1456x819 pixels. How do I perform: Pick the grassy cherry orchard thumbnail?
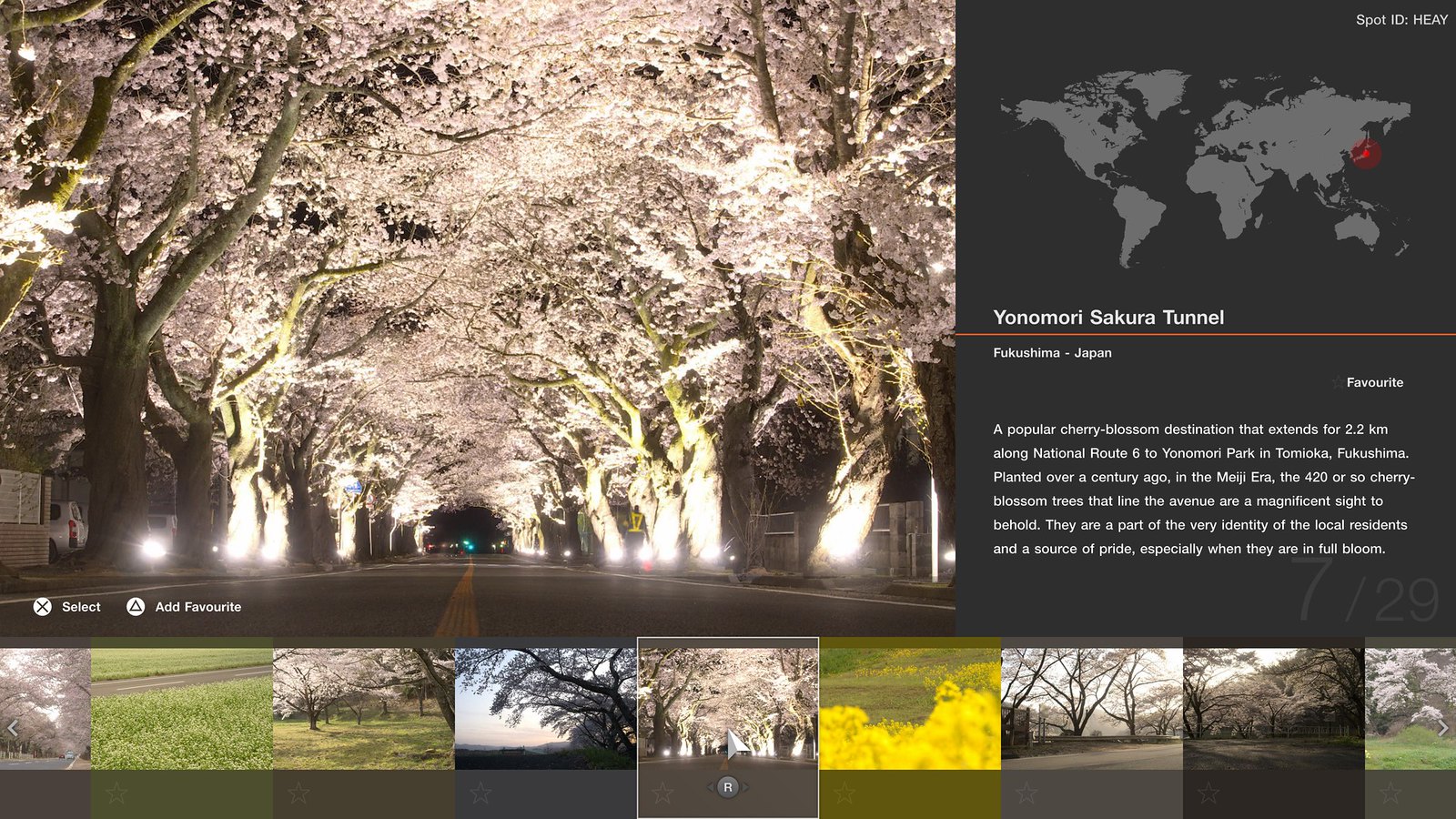point(364,710)
